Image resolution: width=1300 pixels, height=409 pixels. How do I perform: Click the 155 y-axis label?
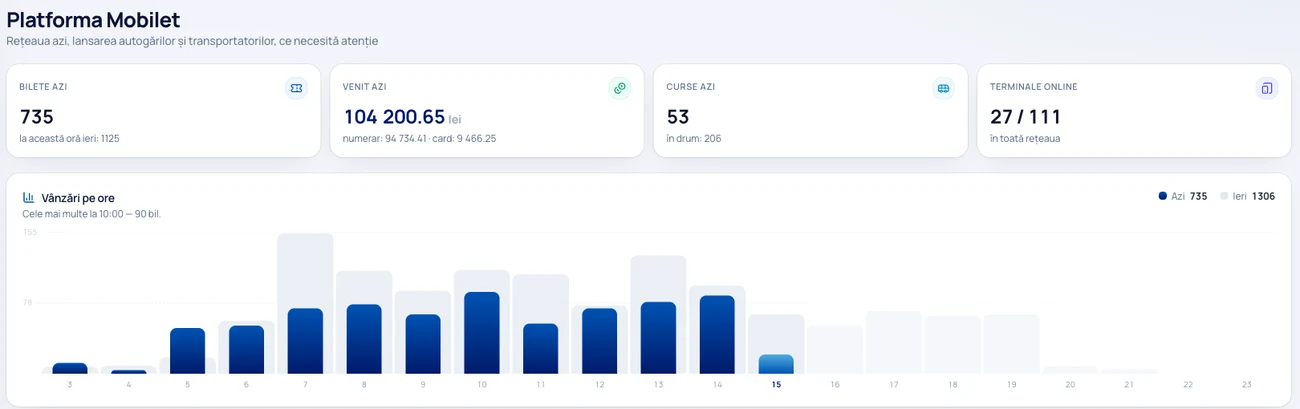[x=30, y=232]
